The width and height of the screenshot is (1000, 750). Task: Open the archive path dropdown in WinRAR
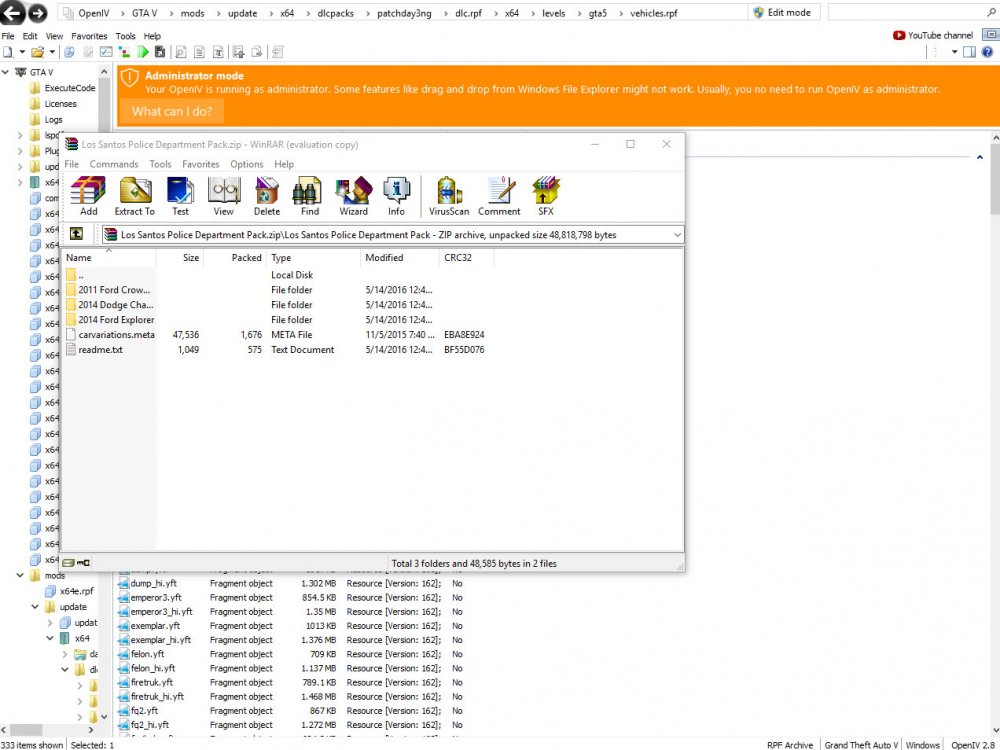tap(677, 235)
